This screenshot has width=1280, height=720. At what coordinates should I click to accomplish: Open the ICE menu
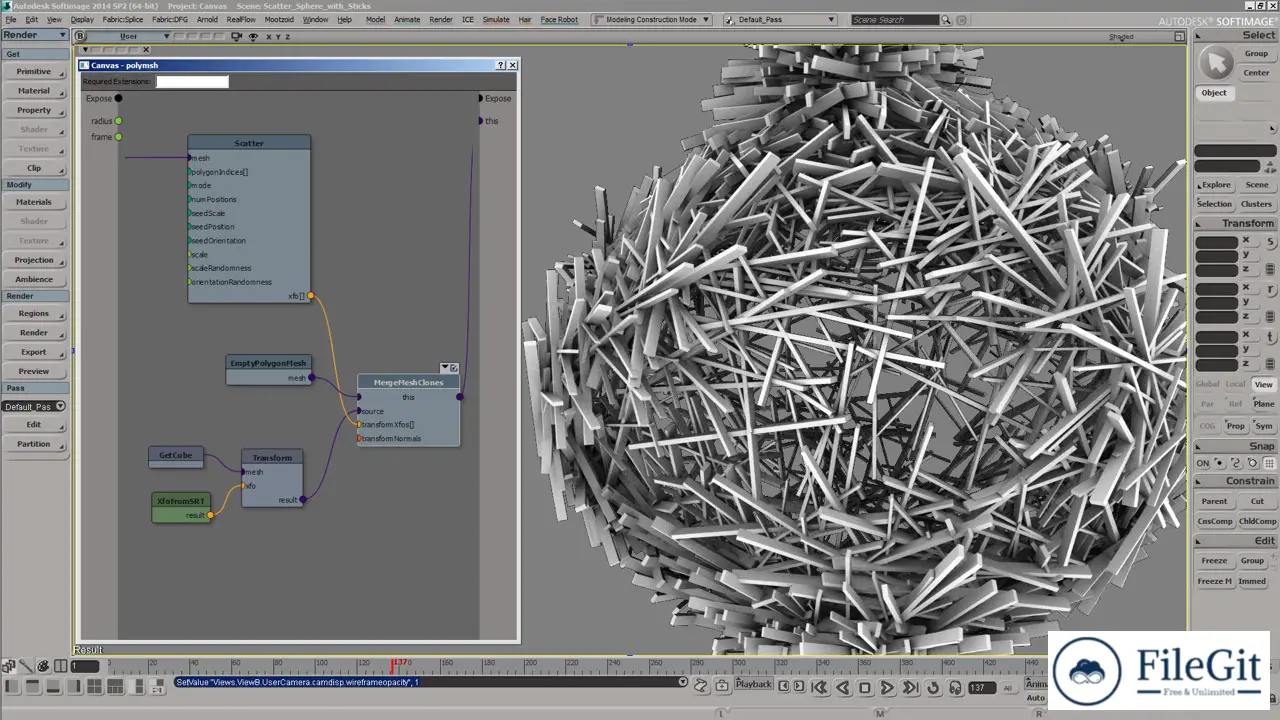click(468, 19)
